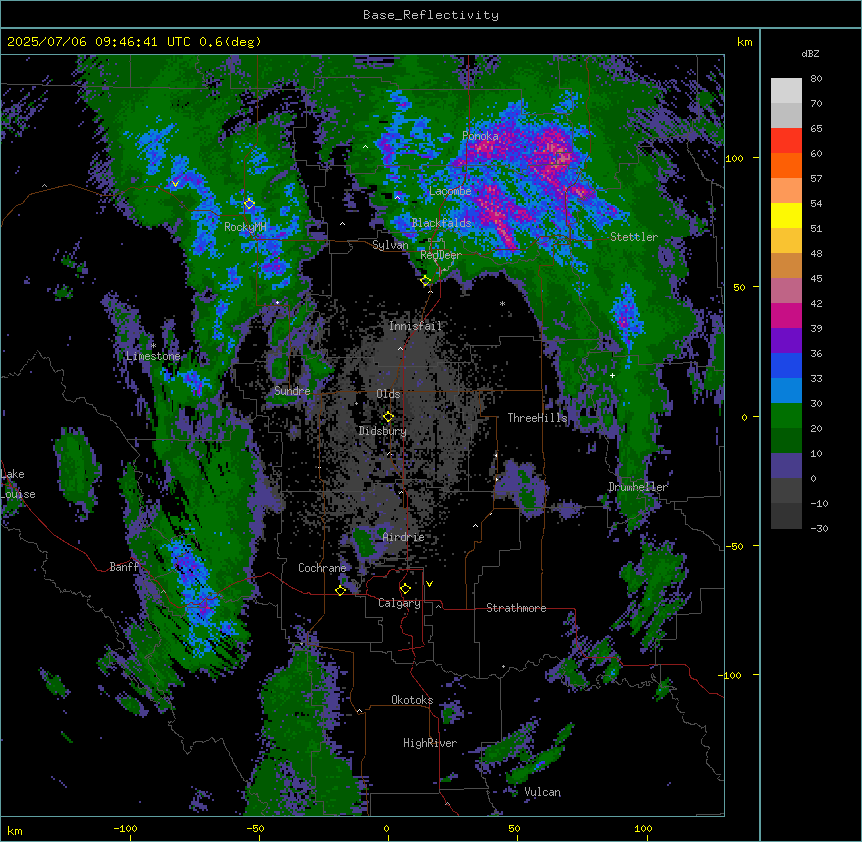Click the Strathmore label
The height and width of the screenshot is (842, 862).
click(516, 608)
